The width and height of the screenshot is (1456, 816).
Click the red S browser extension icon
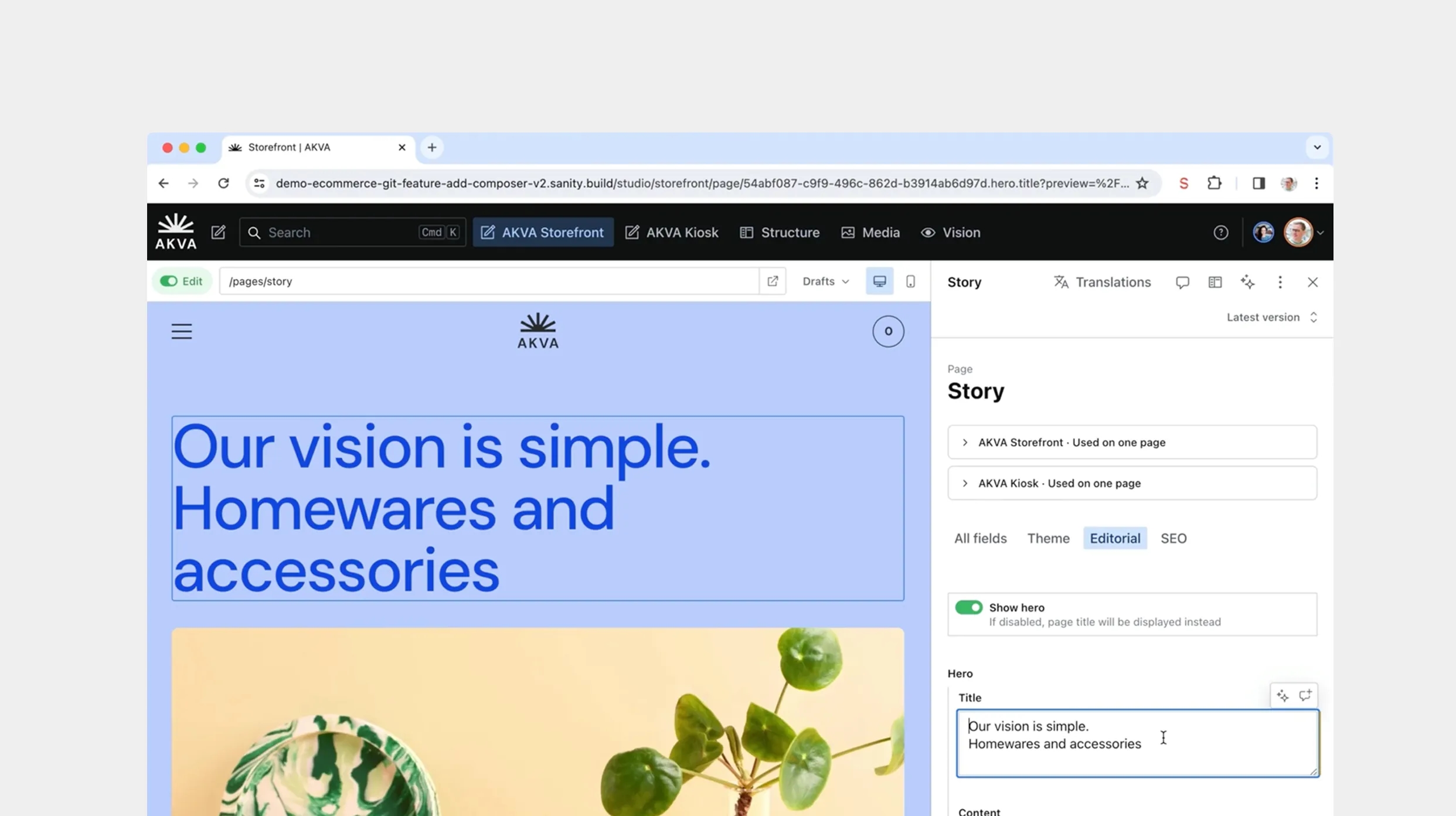(x=1183, y=183)
